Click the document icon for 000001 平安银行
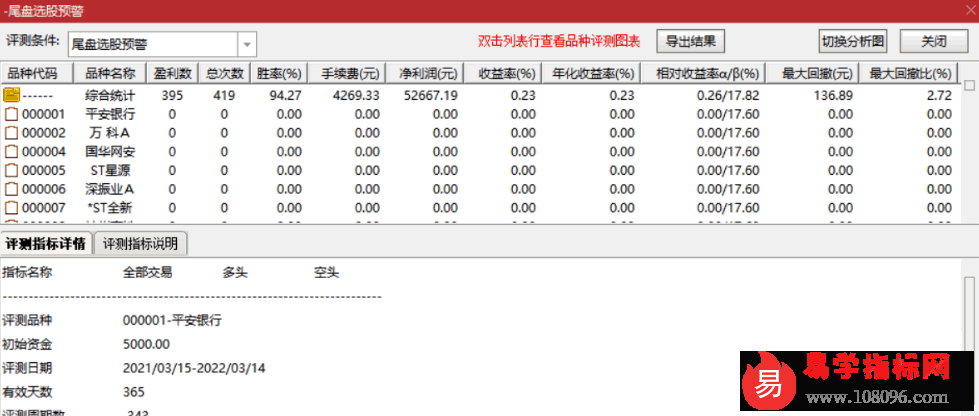 point(12,114)
